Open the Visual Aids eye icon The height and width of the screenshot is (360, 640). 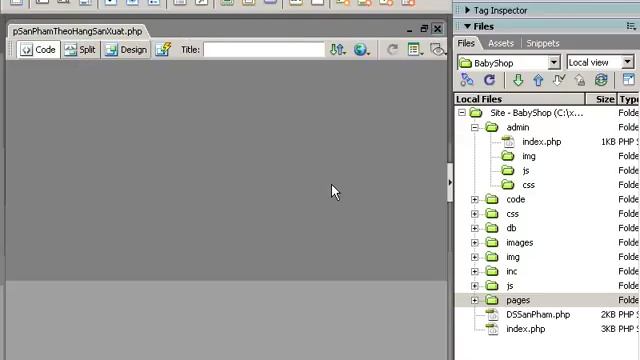point(438,50)
